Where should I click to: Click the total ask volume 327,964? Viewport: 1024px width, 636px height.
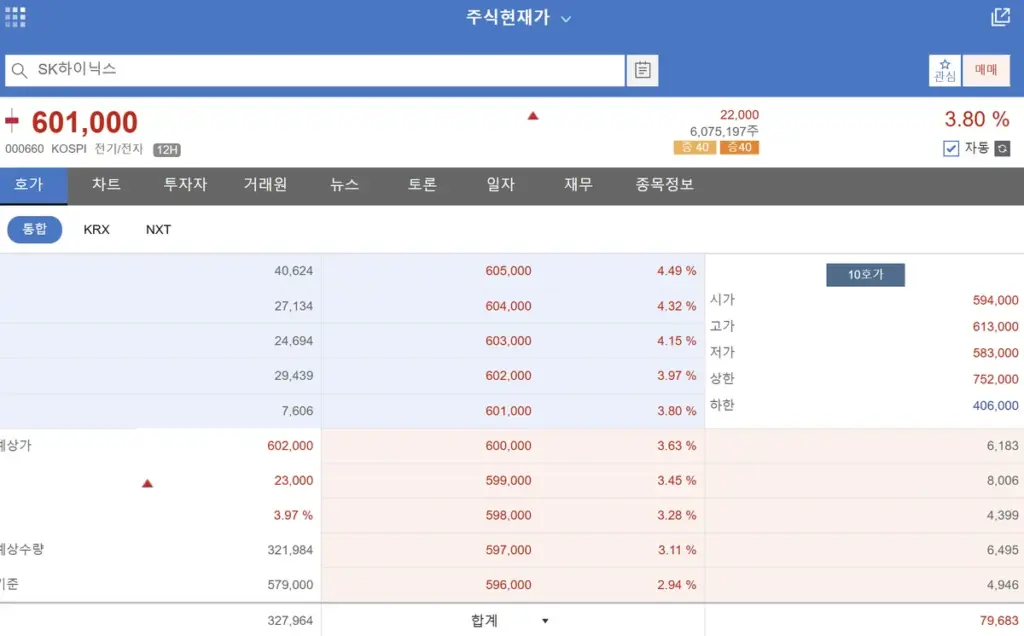point(290,621)
